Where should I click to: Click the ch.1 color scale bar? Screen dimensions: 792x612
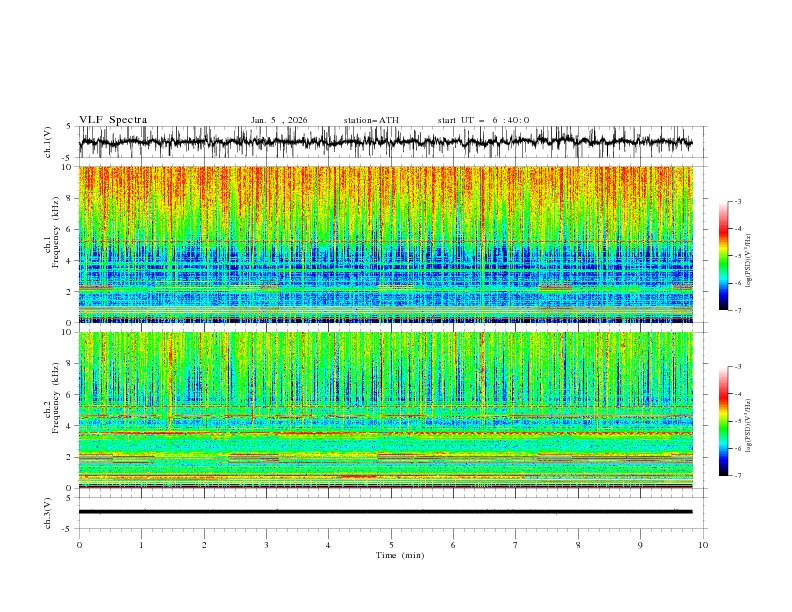click(x=723, y=256)
